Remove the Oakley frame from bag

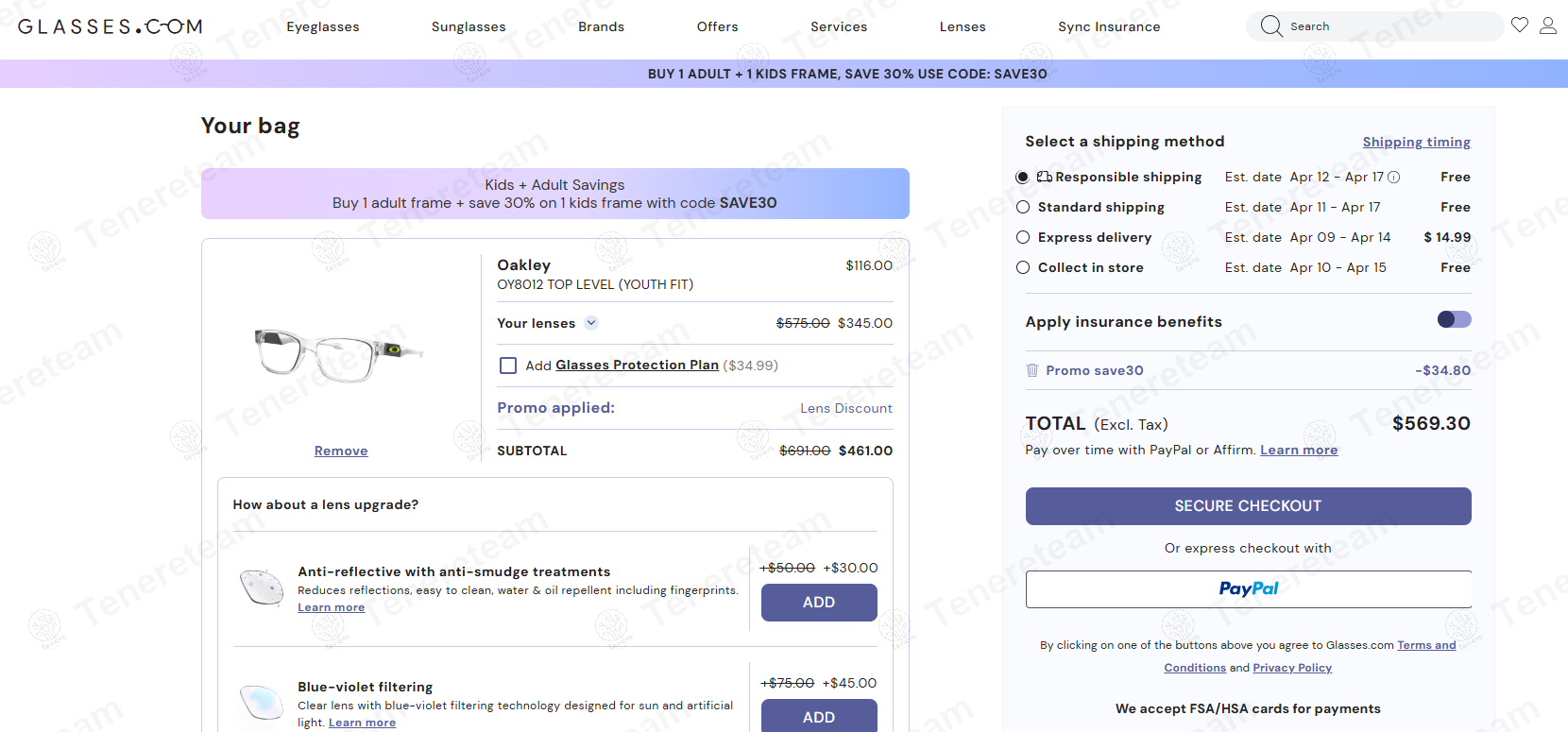tap(341, 451)
